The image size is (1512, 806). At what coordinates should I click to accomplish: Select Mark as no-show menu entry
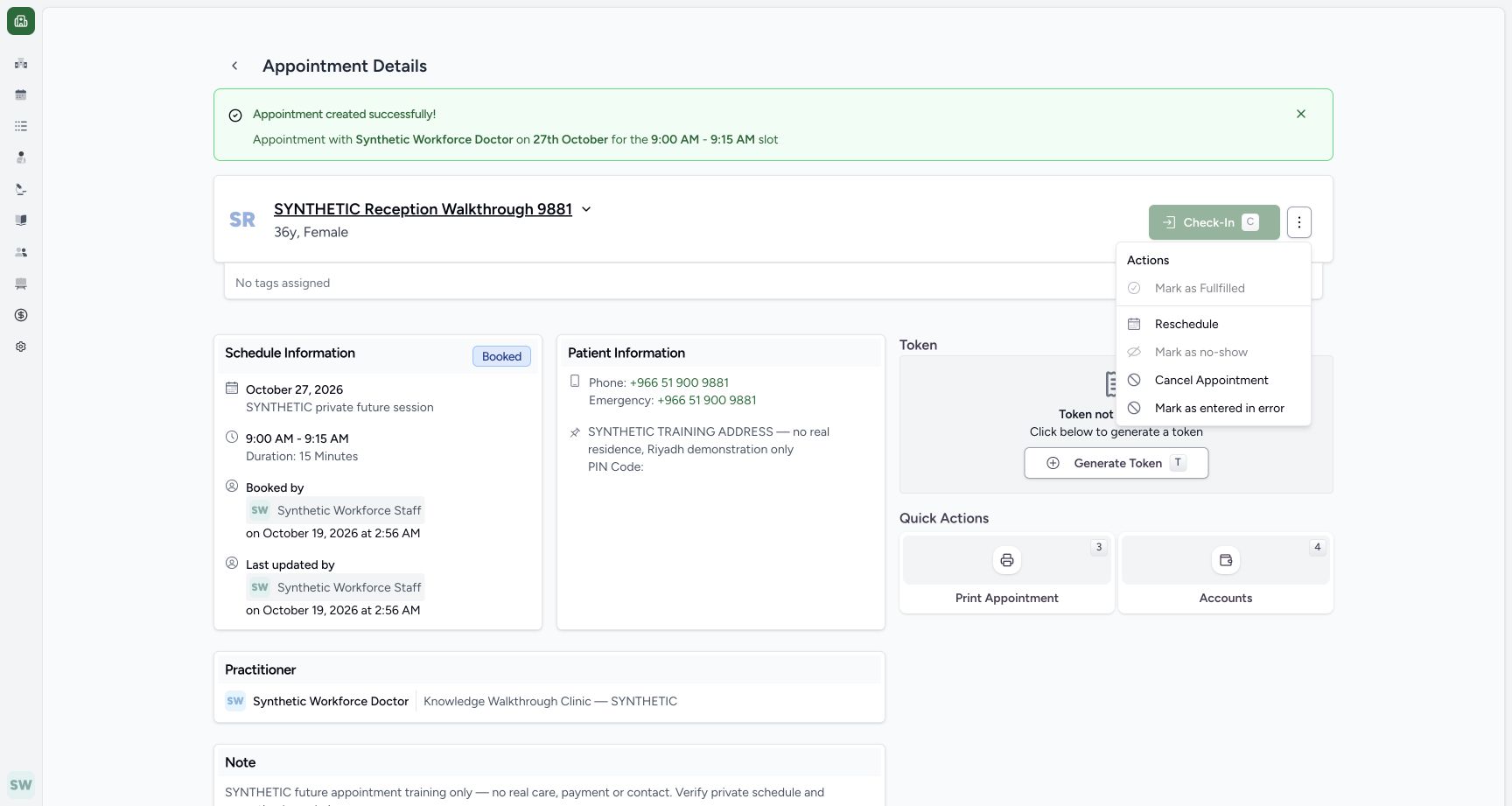pos(1214,352)
